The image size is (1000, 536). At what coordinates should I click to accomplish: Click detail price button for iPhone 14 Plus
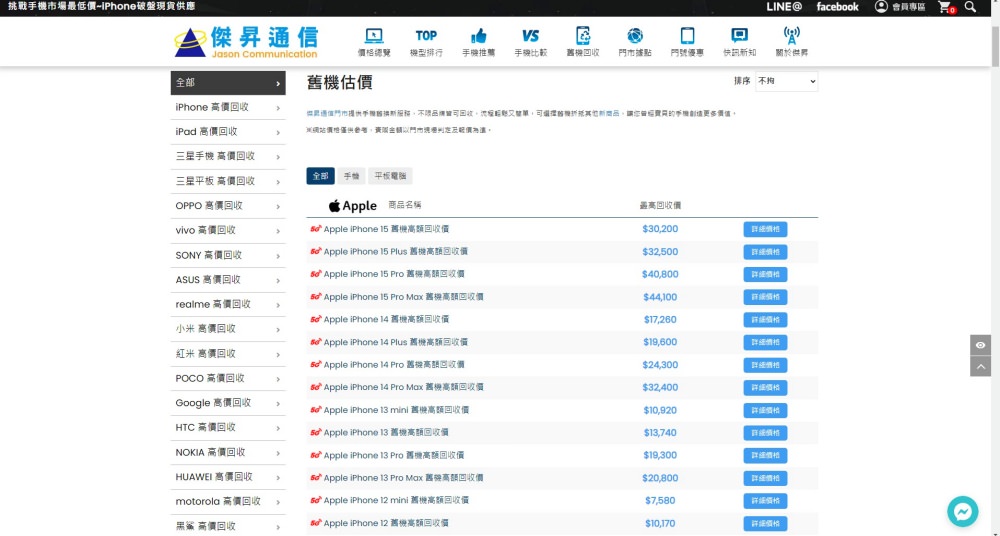(765, 343)
